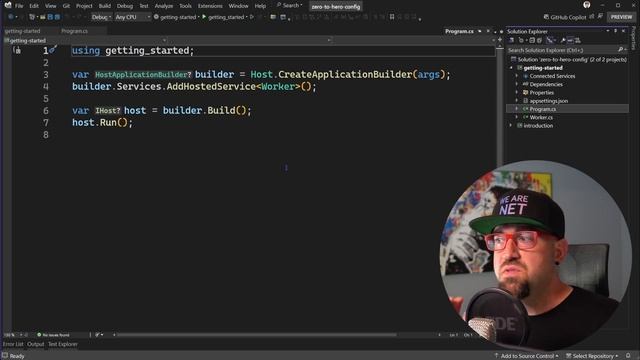The image size is (640, 360).
Task: Click the Save All toolbar icon
Action: pos(57,17)
